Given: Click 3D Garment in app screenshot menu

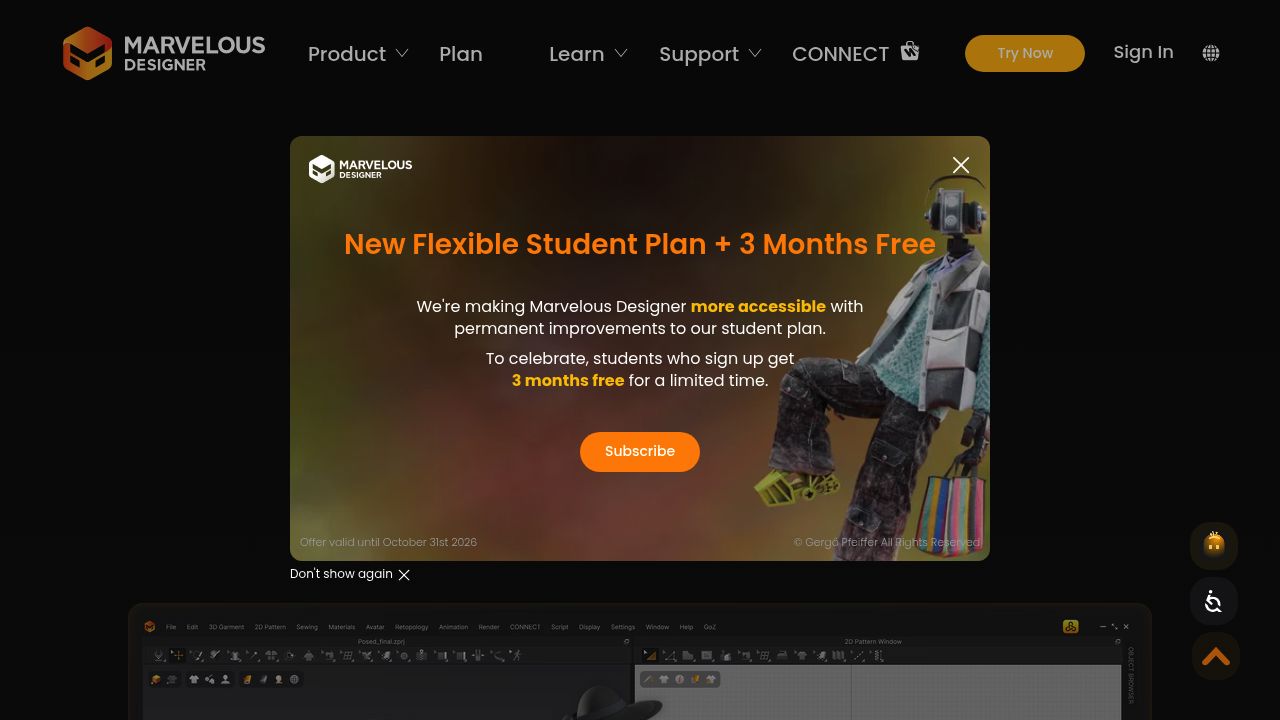Looking at the screenshot, I should pyautogui.click(x=226, y=627).
